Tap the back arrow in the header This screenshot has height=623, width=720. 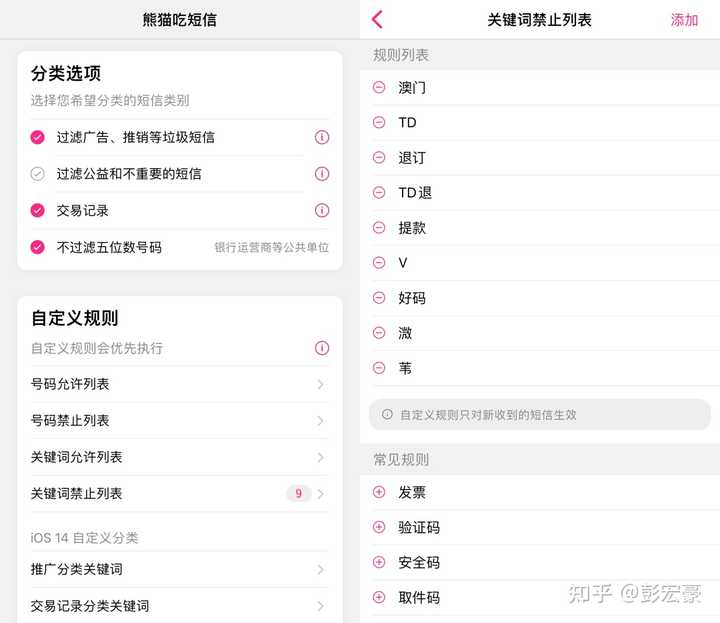click(x=377, y=20)
